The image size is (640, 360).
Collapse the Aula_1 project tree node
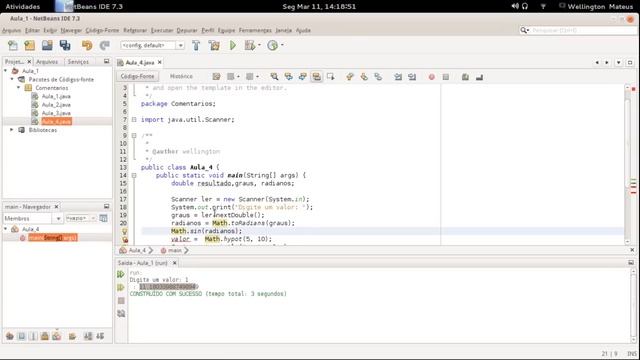click(6, 71)
